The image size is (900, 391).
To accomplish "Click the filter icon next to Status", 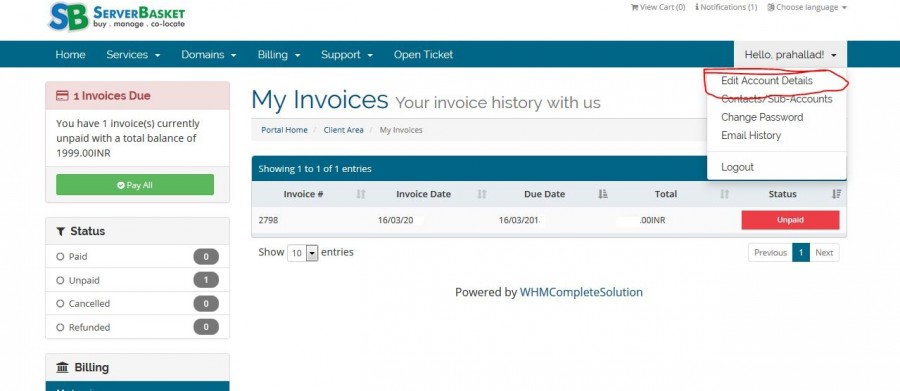I will [x=60, y=231].
